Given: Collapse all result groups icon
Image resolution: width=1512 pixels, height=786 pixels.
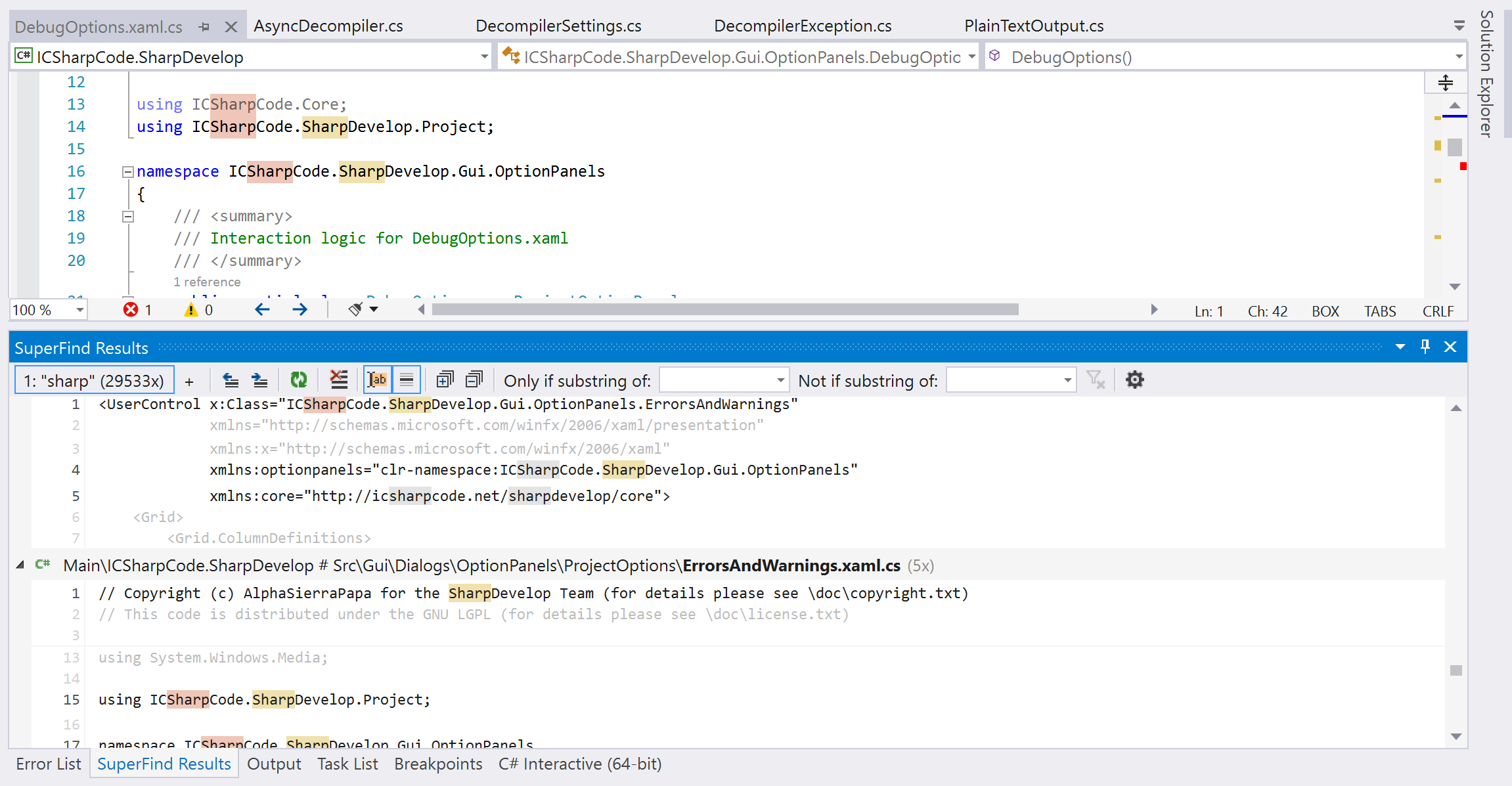Looking at the screenshot, I should pos(474,380).
